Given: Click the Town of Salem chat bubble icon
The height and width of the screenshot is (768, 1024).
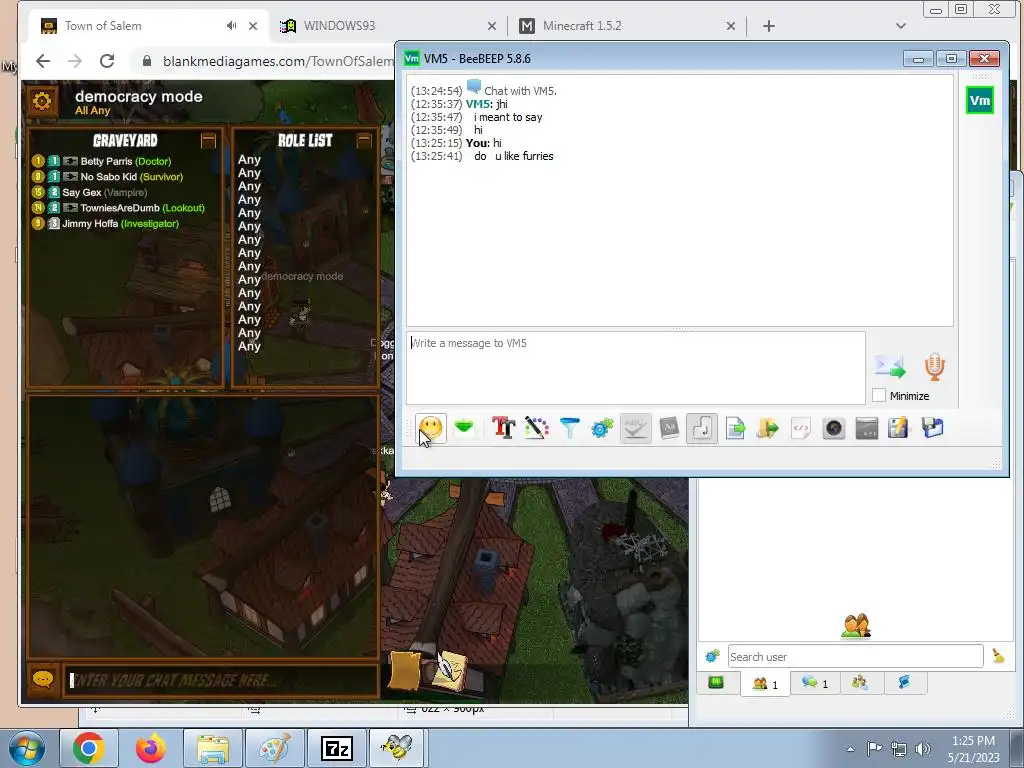Looking at the screenshot, I should coord(43,680).
